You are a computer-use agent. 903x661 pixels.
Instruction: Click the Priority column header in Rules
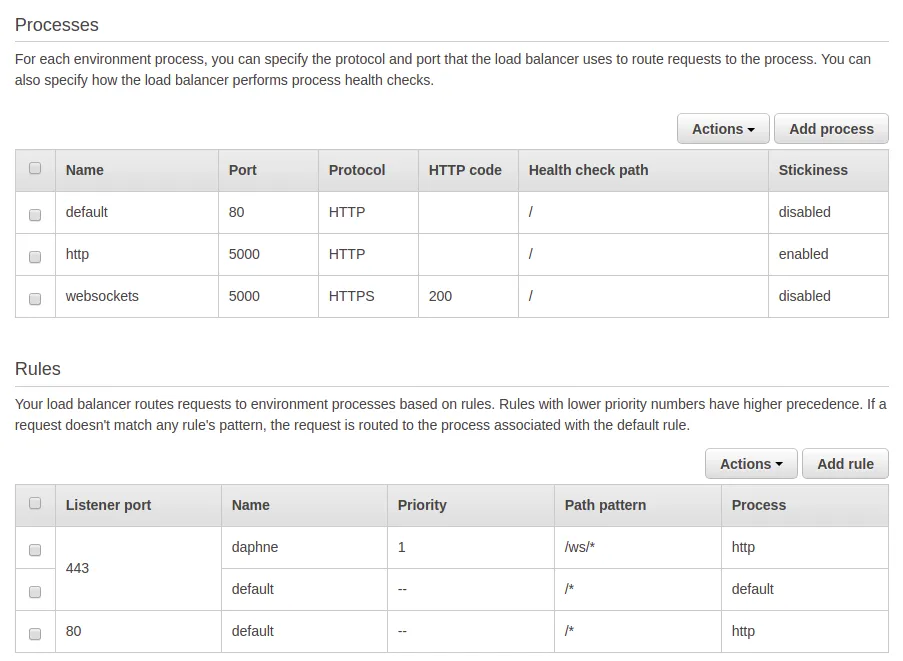click(x=422, y=505)
